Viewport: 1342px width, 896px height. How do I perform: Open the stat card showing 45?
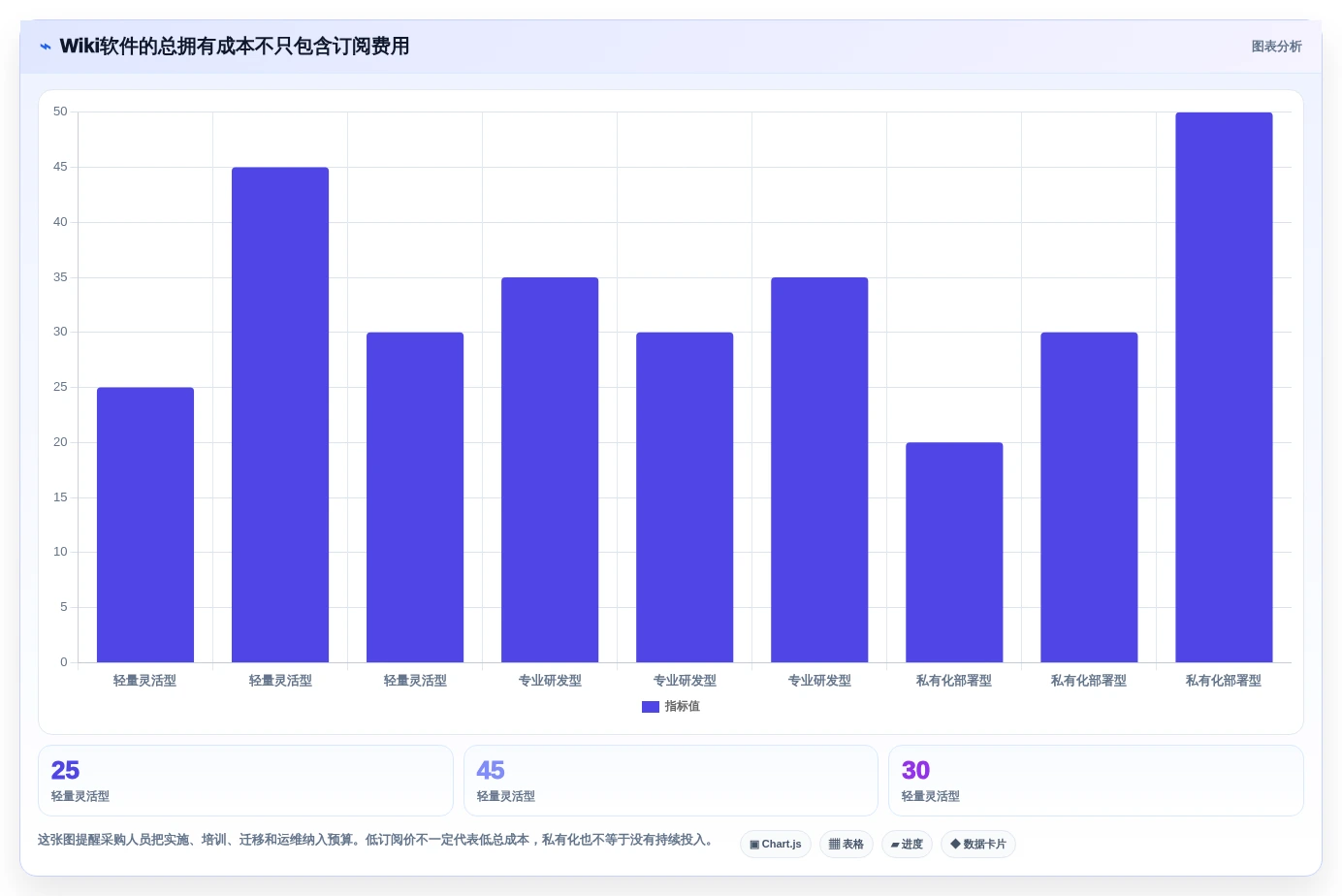[x=671, y=781]
